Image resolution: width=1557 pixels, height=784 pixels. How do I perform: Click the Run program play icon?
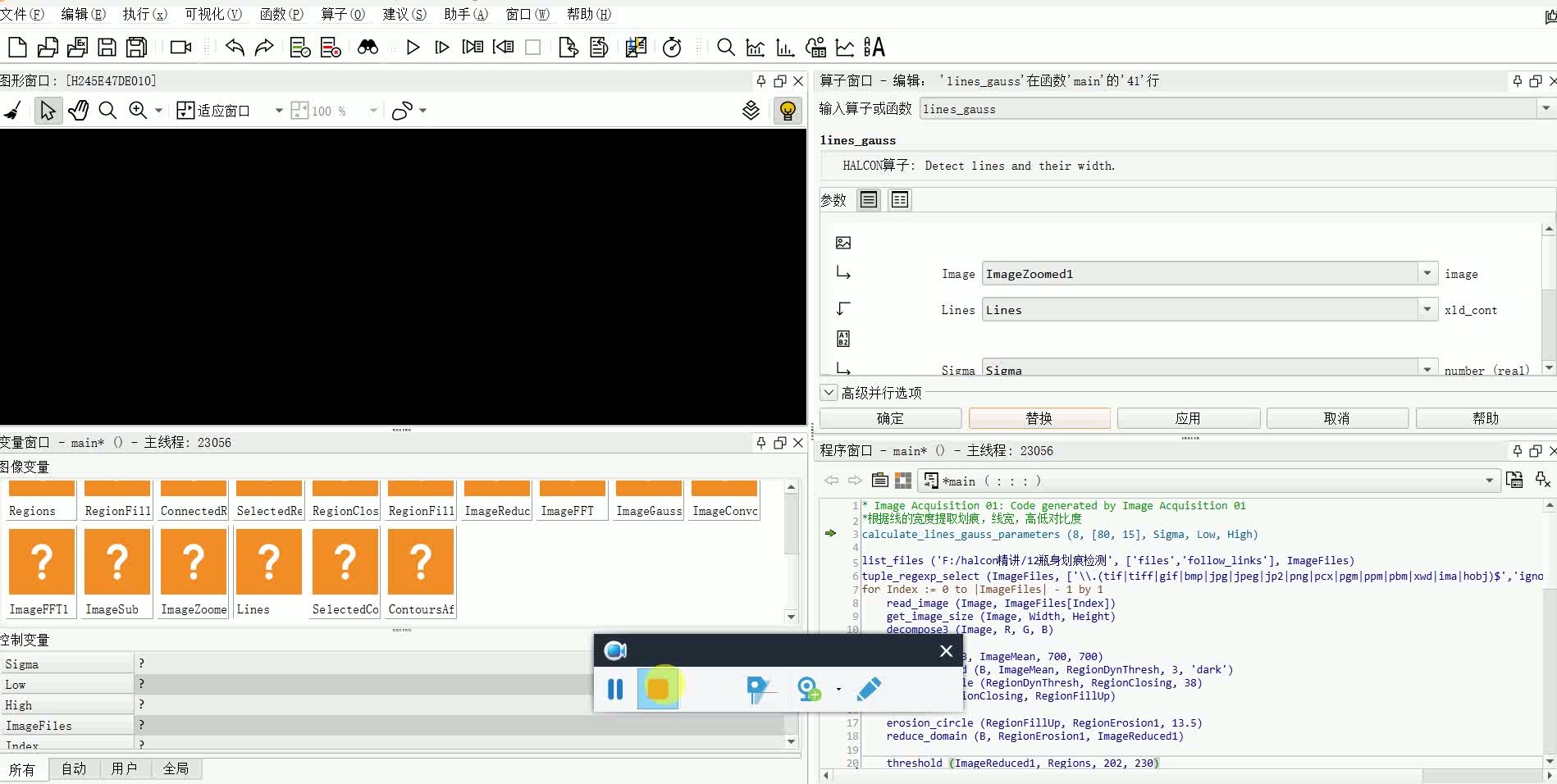(413, 48)
